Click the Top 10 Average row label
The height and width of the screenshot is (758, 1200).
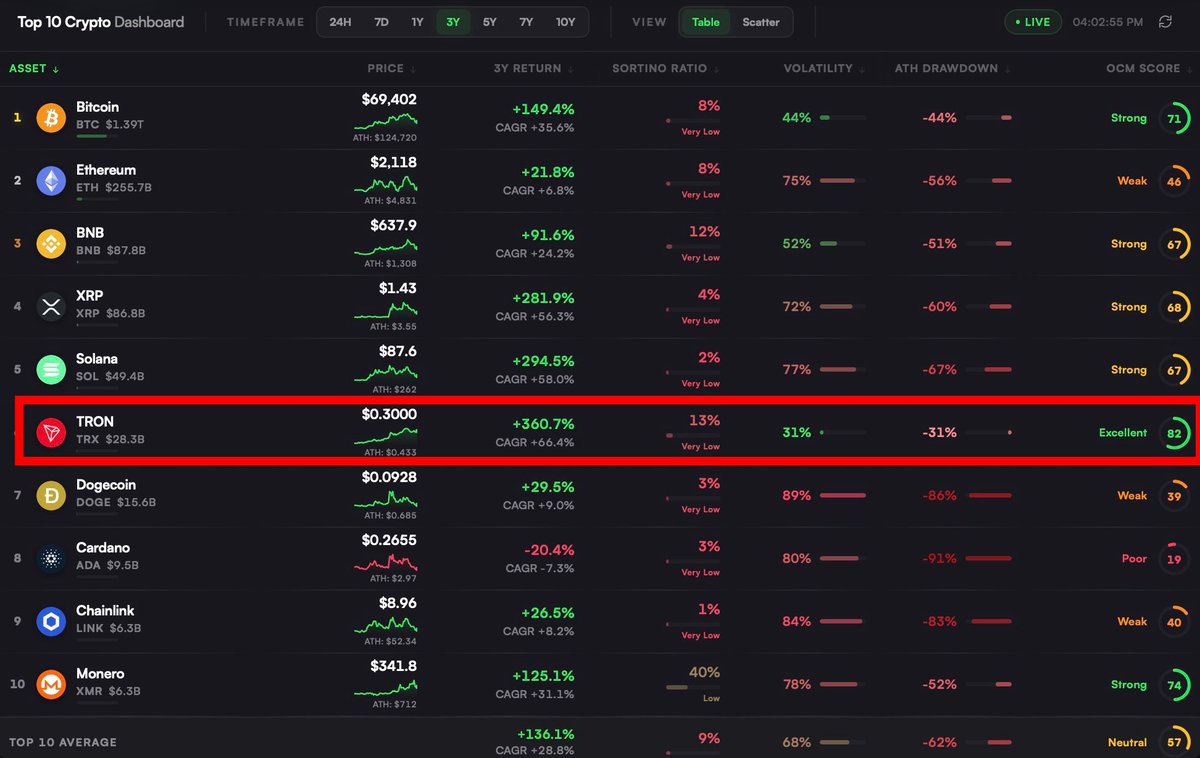click(x=63, y=743)
